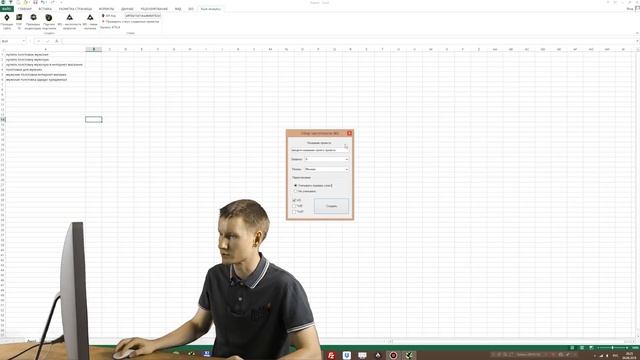Switch to the SEO ribbon tab
The image size is (640, 360).
(x=191, y=9)
